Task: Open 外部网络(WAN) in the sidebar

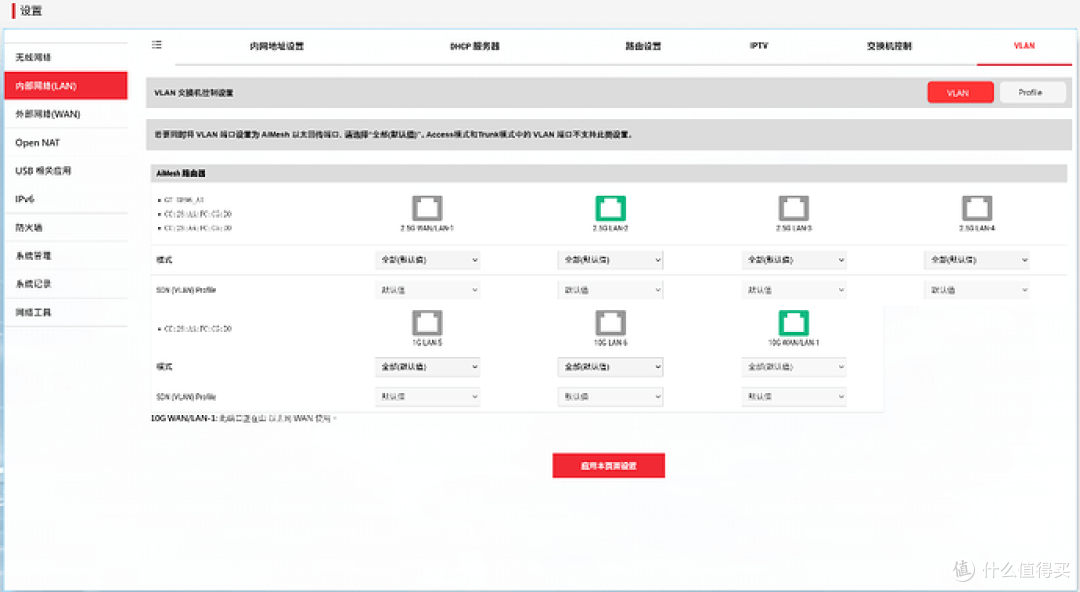Action: click(x=66, y=114)
